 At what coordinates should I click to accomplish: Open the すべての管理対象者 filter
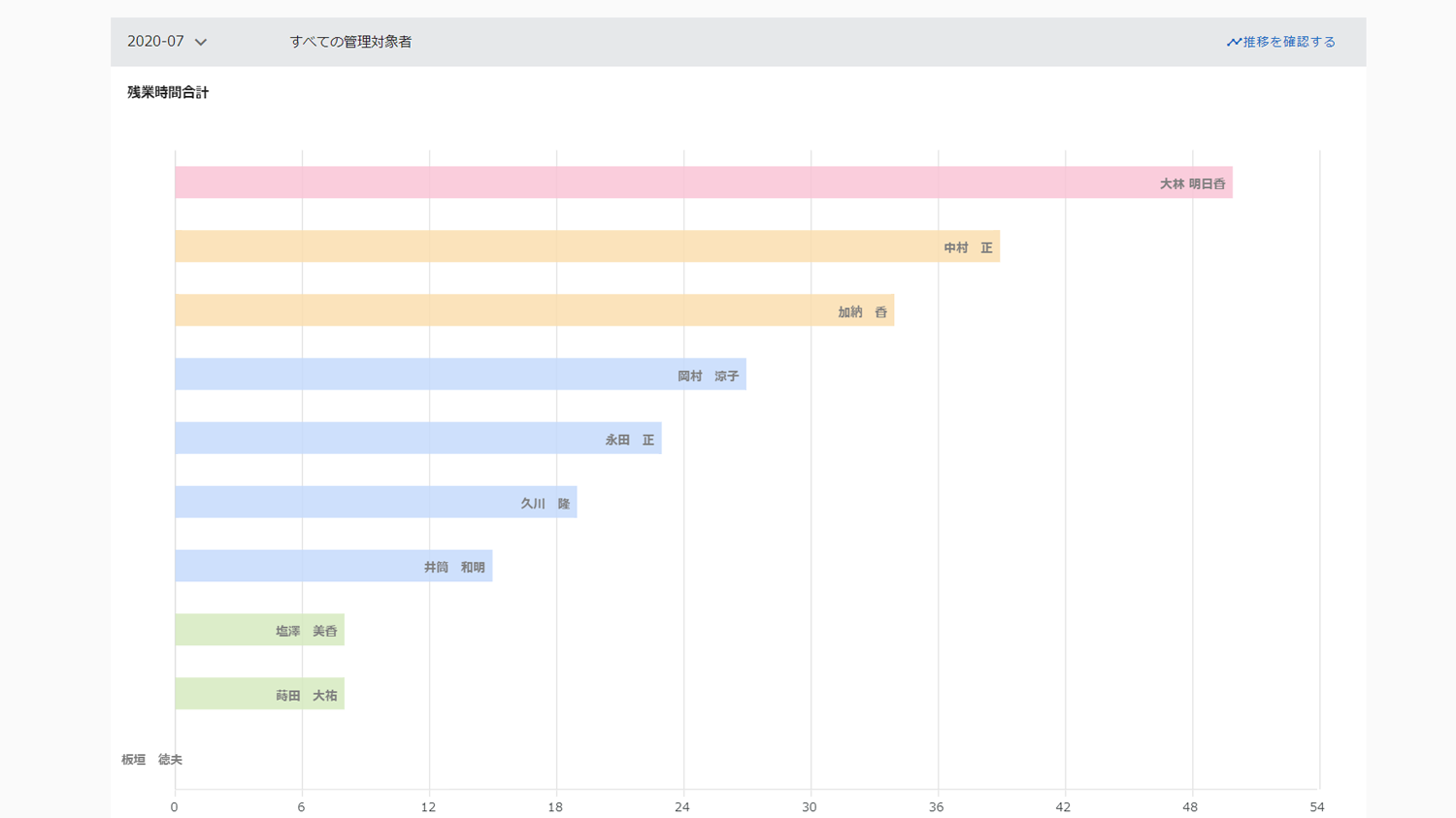(350, 42)
